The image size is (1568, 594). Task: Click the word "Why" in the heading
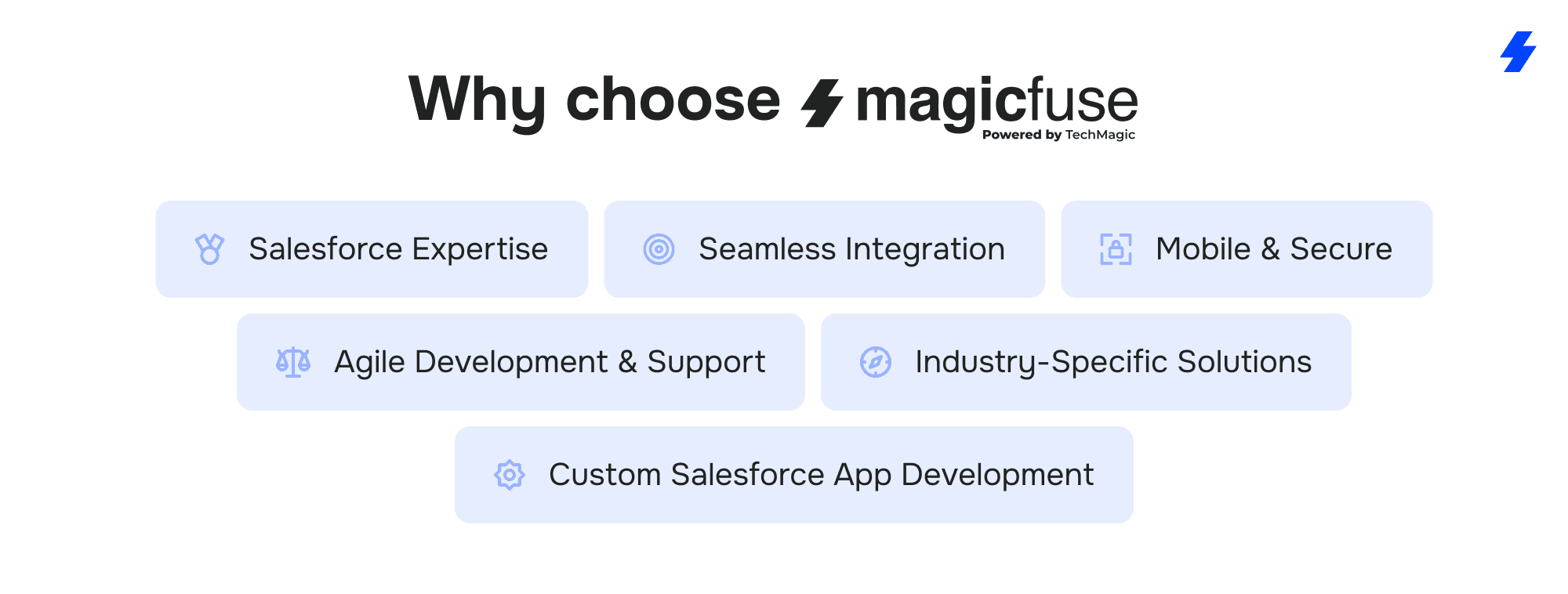tap(477, 100)
